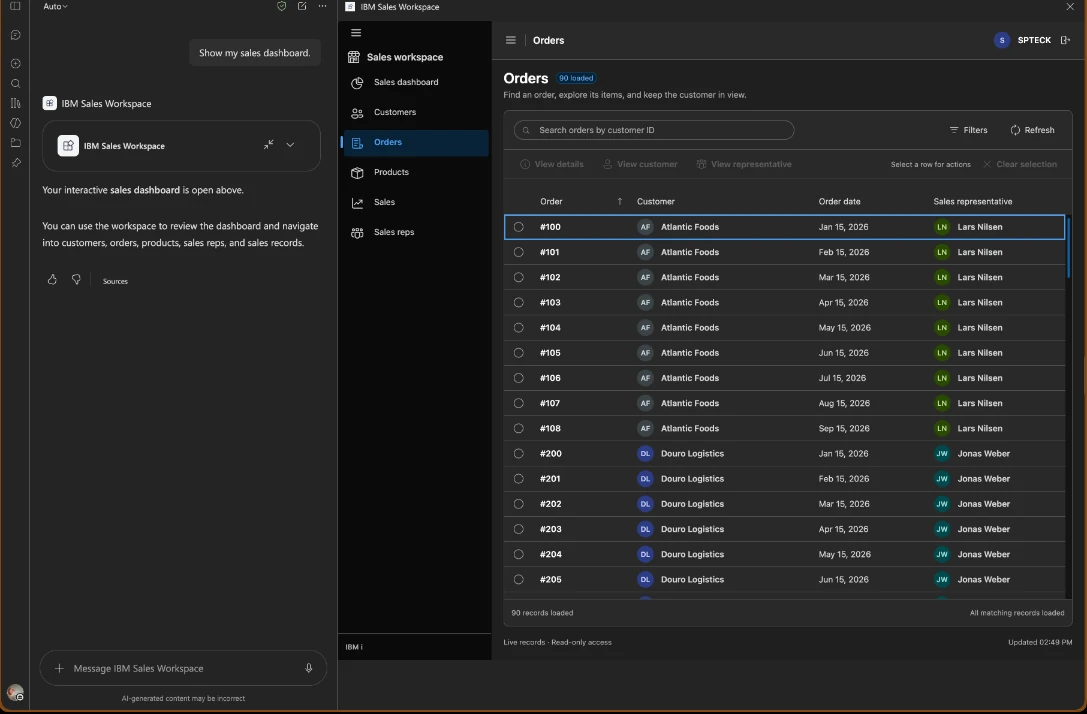Image resolution: width=1087 pixels, height=714 pixels.
Task: Click the View representative button
Action: 744,164
